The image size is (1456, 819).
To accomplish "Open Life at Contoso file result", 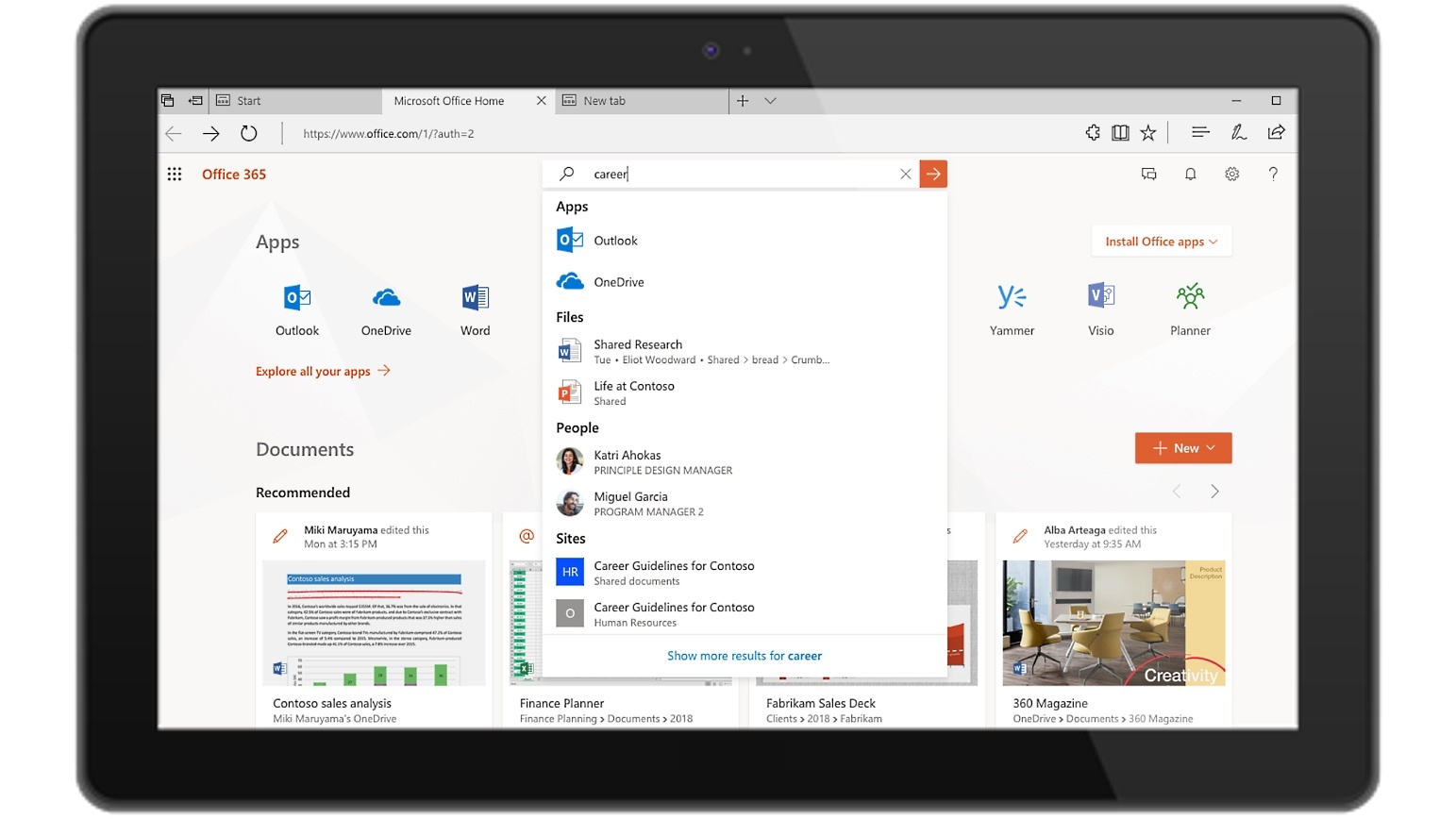I will (745, 393).
